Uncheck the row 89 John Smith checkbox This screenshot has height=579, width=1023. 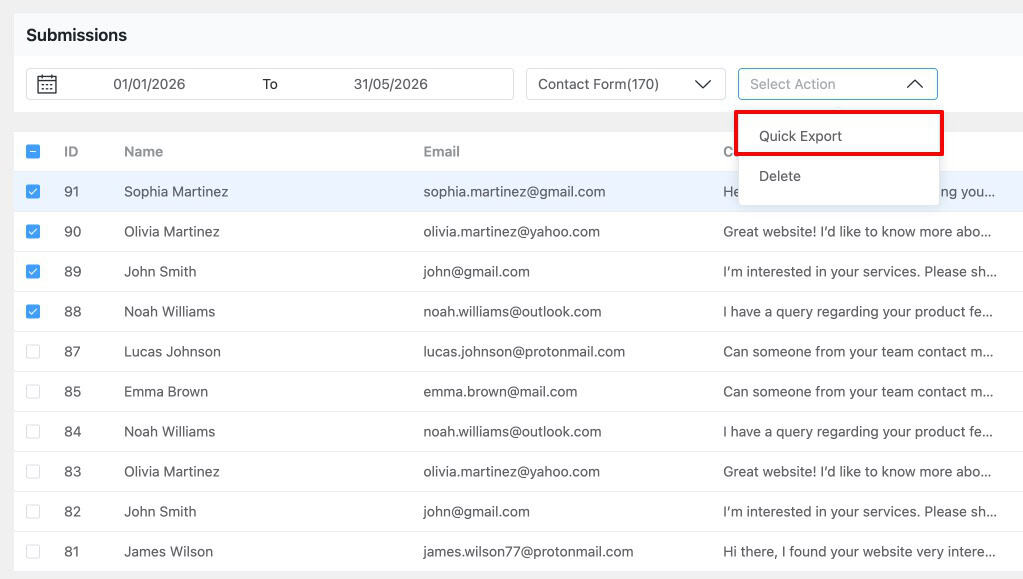33,272
